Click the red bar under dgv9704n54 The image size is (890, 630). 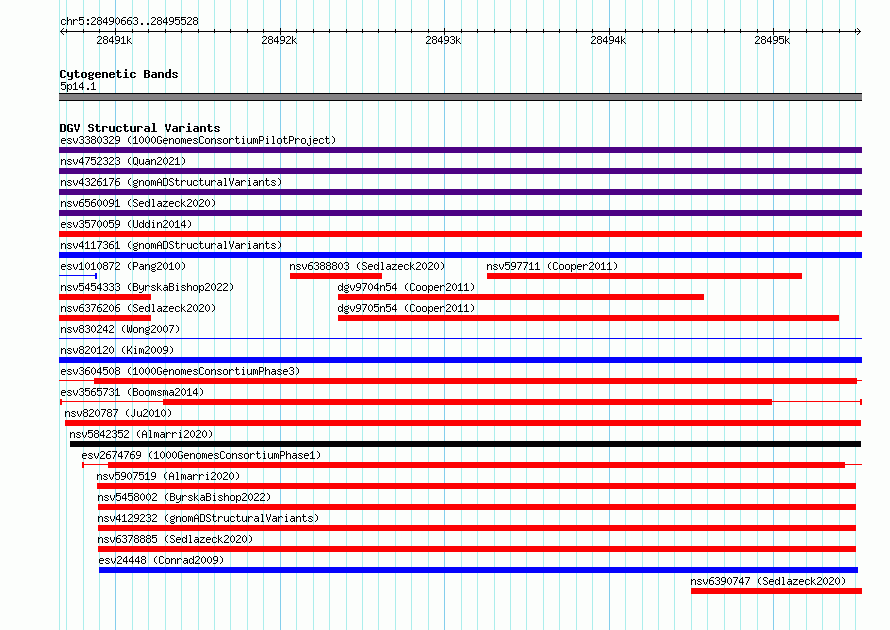pyautogui.click(x=521, y=297)
